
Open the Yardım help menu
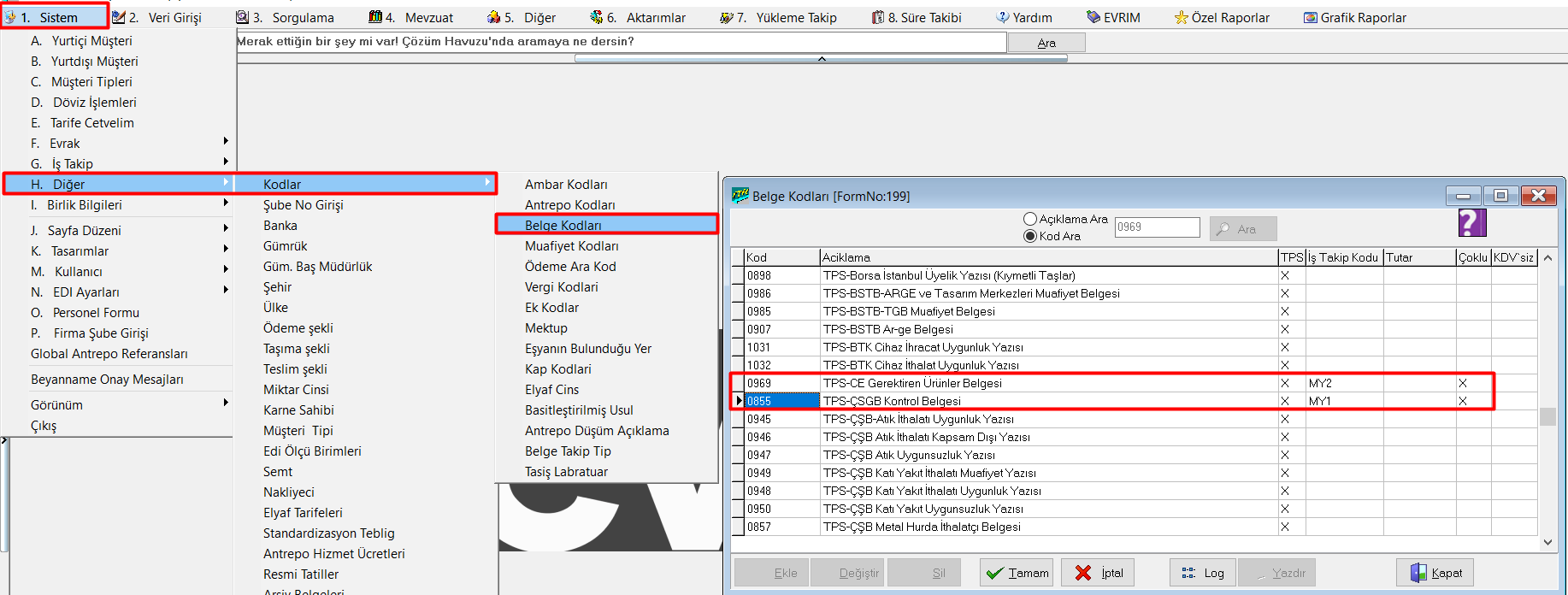coord(1023,17)
